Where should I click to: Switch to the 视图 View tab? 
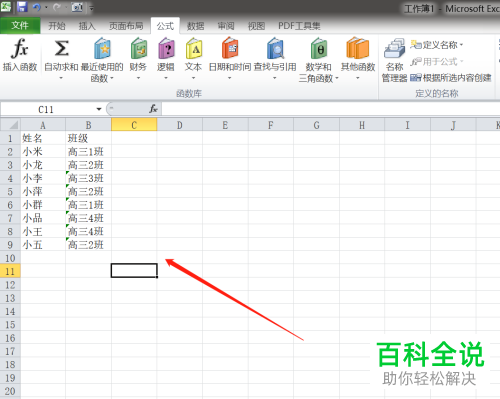coord(256,26)
